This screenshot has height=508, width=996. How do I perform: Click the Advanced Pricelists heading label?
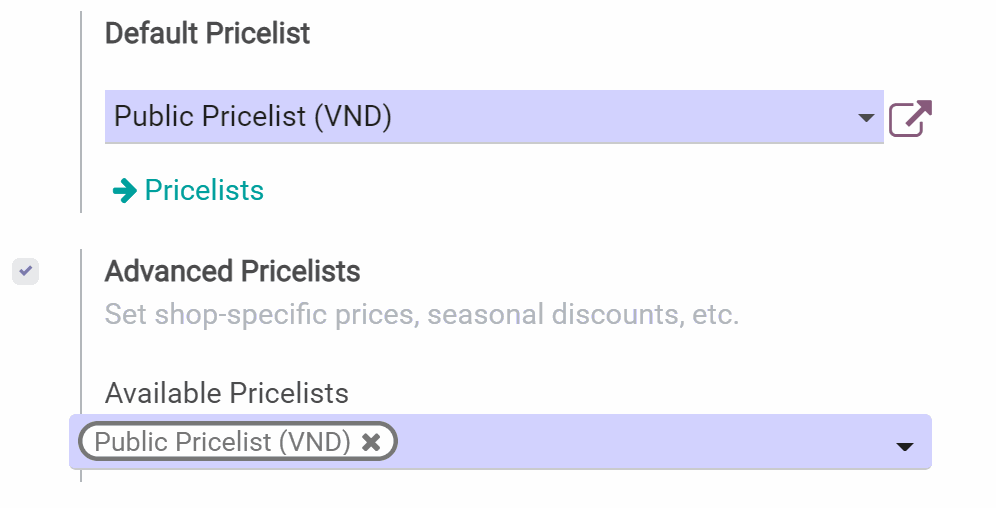click(232, 271)
